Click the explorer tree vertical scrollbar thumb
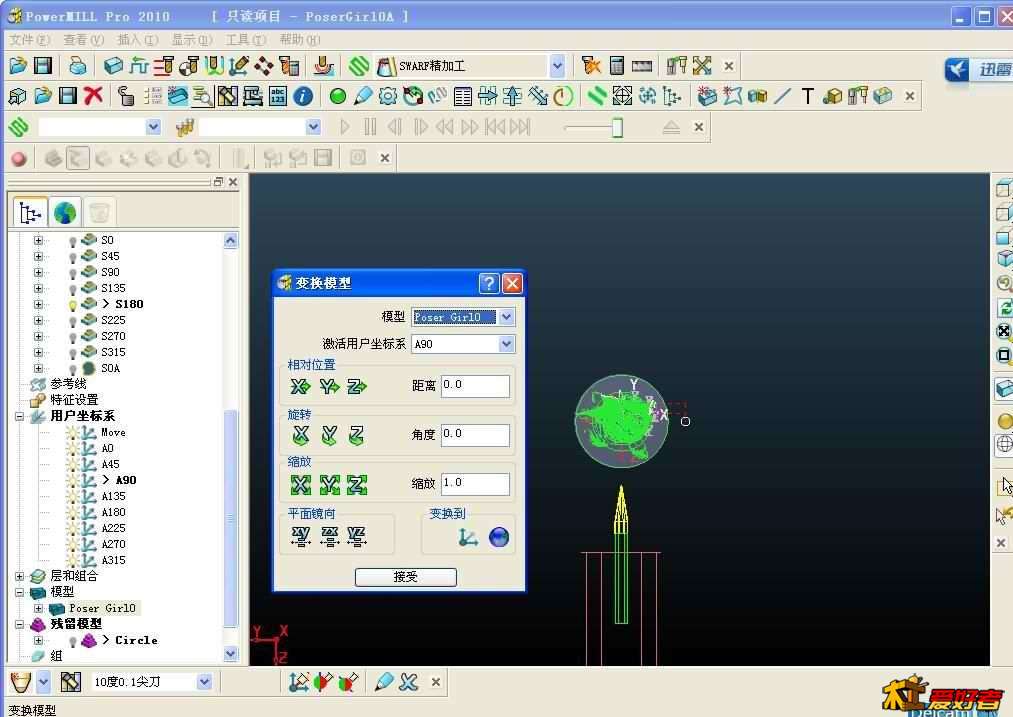1013x717 pixels. click(x=230, y=518)
